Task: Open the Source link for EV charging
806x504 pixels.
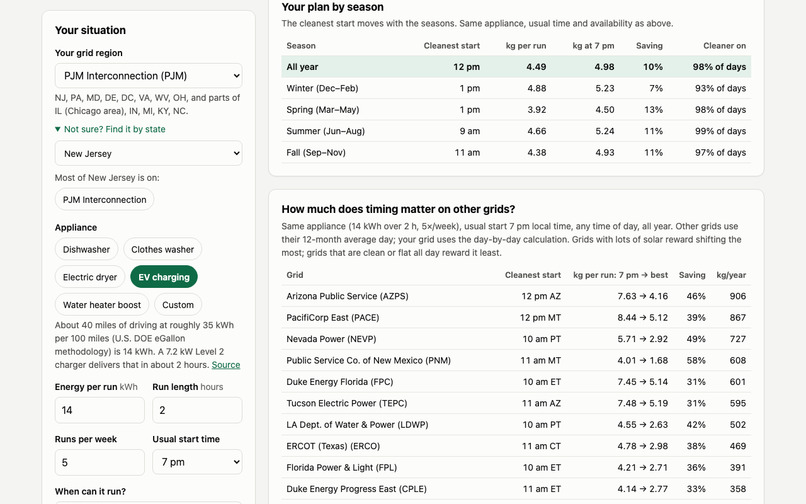Action: (226, 365)
